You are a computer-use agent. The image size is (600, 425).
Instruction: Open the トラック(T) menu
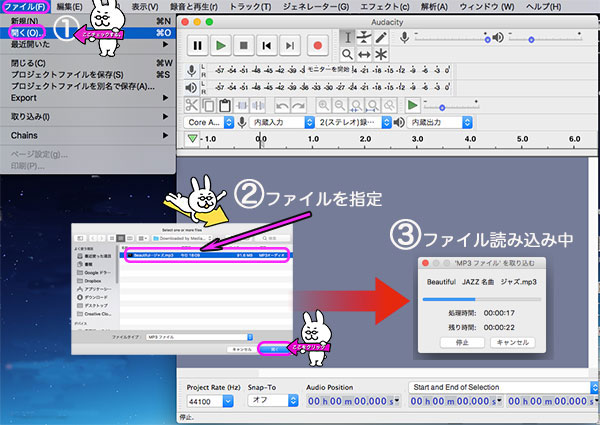click(250, 7)
